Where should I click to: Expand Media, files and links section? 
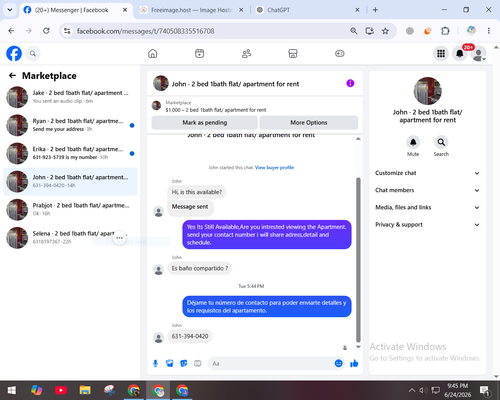pos(428,207)
